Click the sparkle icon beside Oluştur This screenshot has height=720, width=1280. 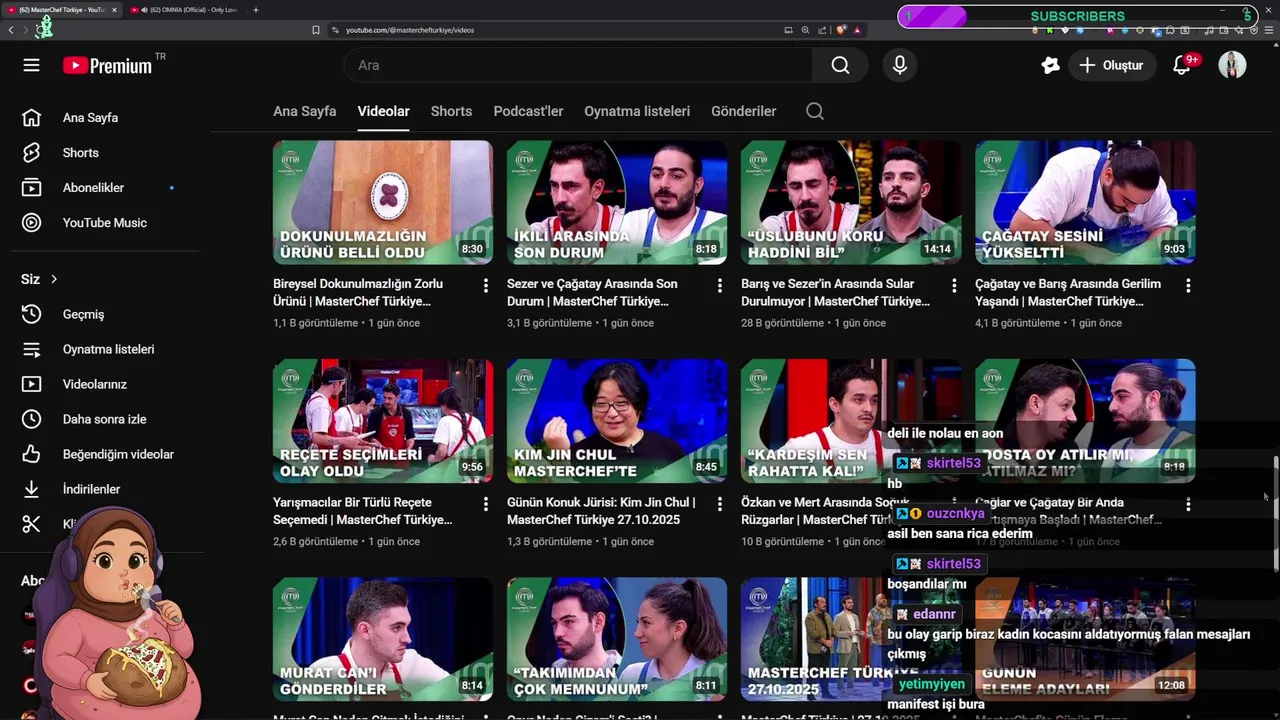point(1050,65)
